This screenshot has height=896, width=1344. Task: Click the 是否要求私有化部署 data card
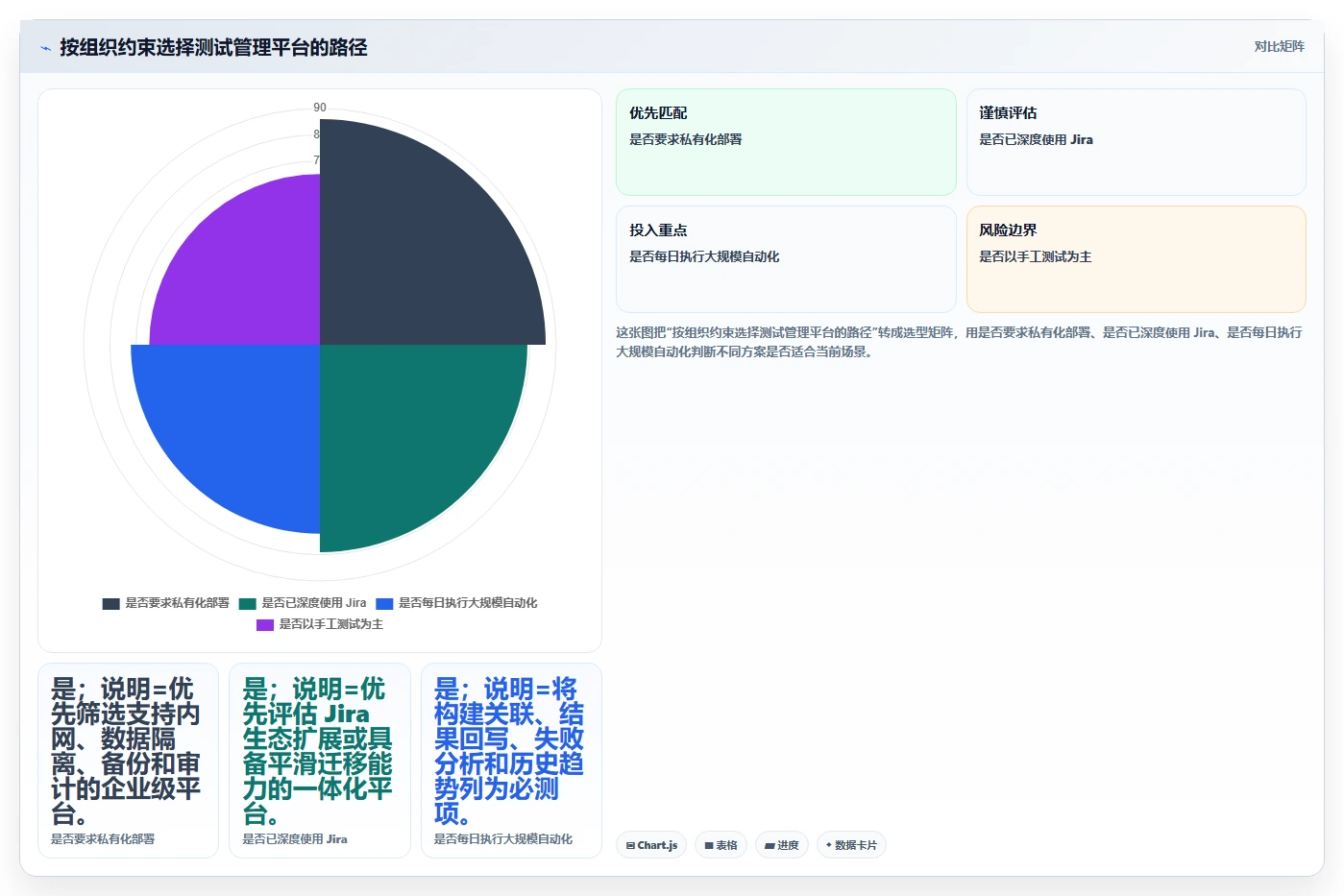pos(128,760)
